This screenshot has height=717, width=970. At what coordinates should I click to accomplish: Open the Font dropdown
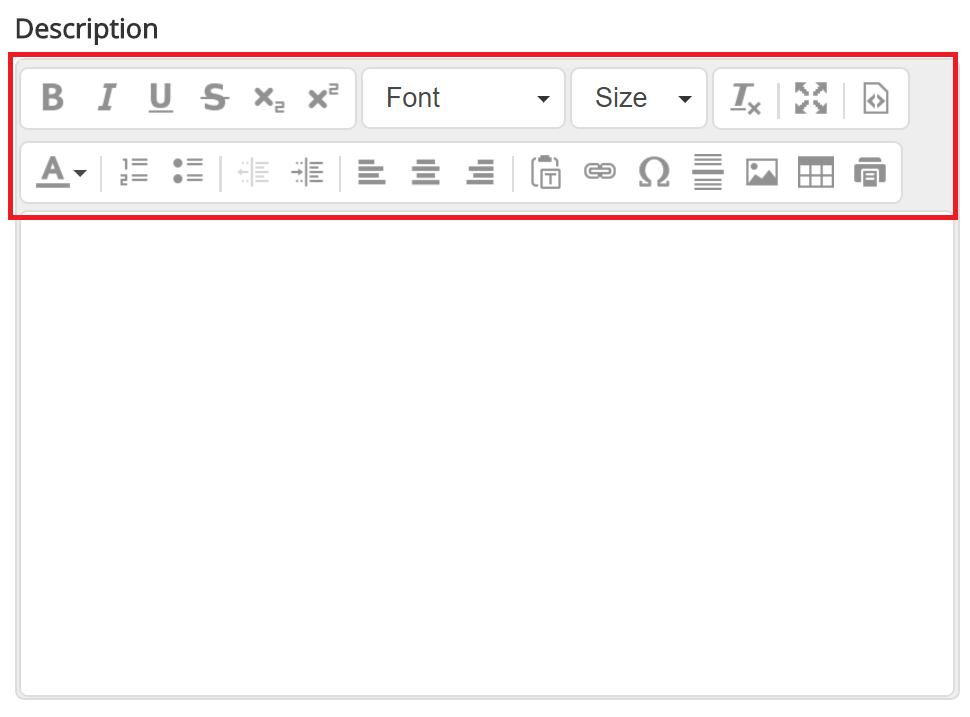[x=462, y=98]
